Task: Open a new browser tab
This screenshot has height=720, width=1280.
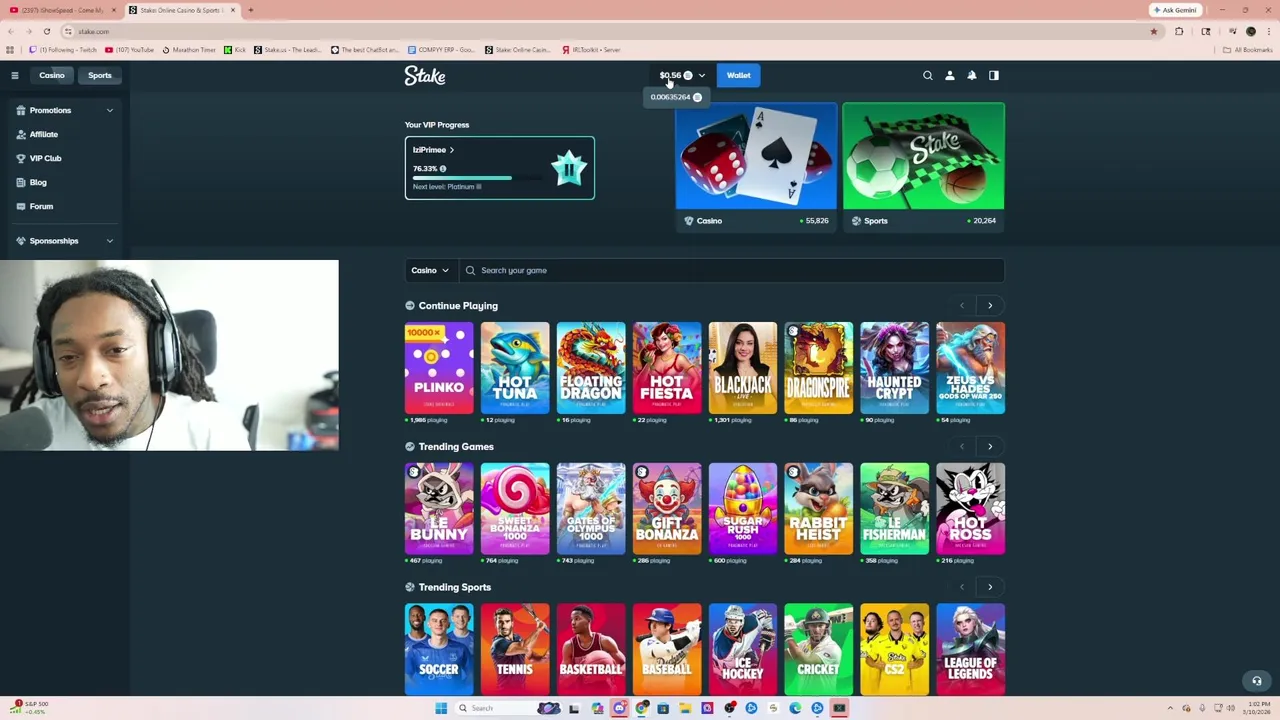Action: tap(250, 10)
